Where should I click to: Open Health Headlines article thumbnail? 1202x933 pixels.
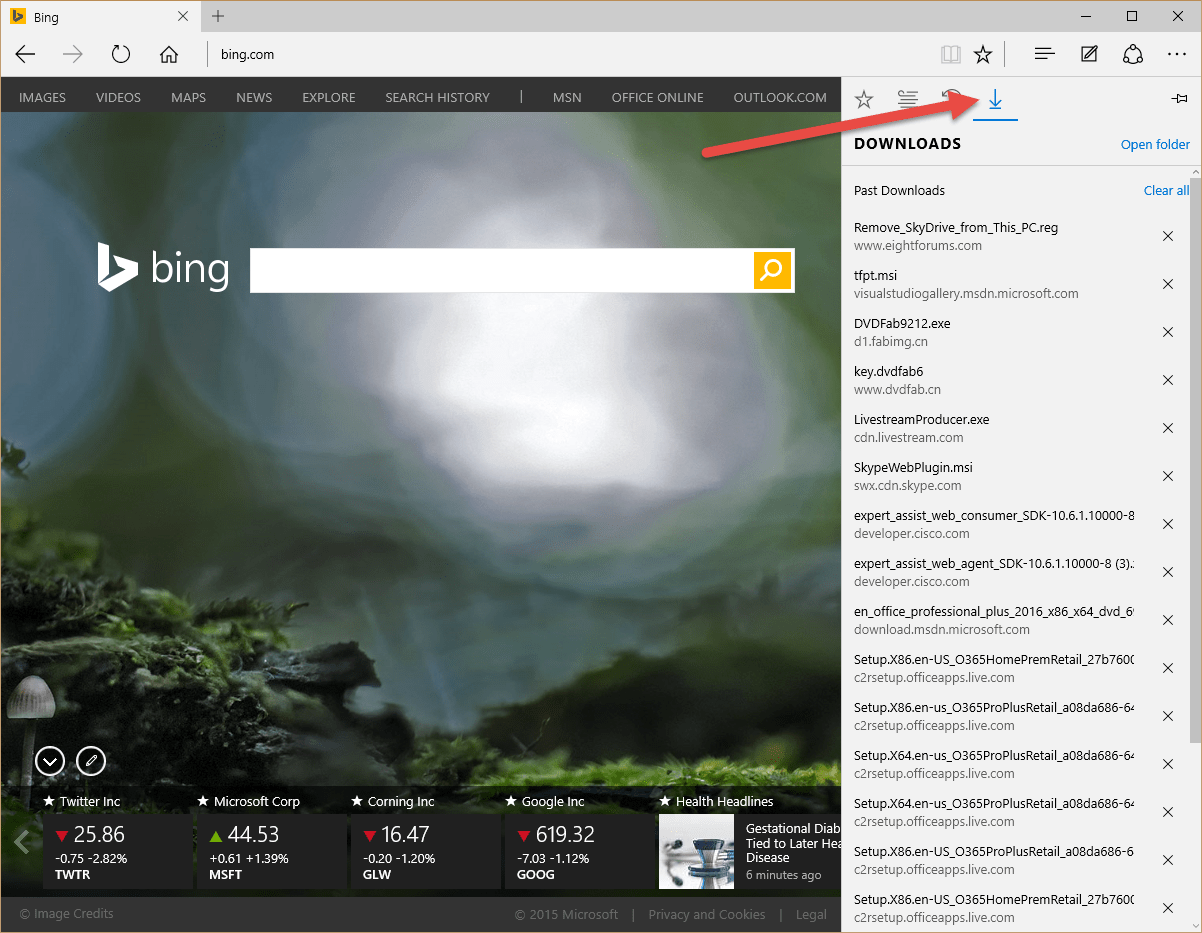[x=696, y=851]
